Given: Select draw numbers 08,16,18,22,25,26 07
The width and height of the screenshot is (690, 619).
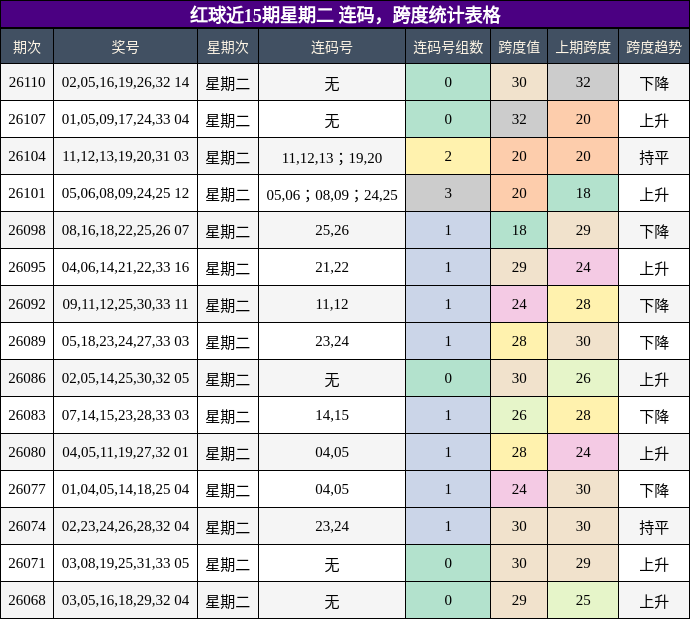Looking at the screenshot, I should point(125,230).
